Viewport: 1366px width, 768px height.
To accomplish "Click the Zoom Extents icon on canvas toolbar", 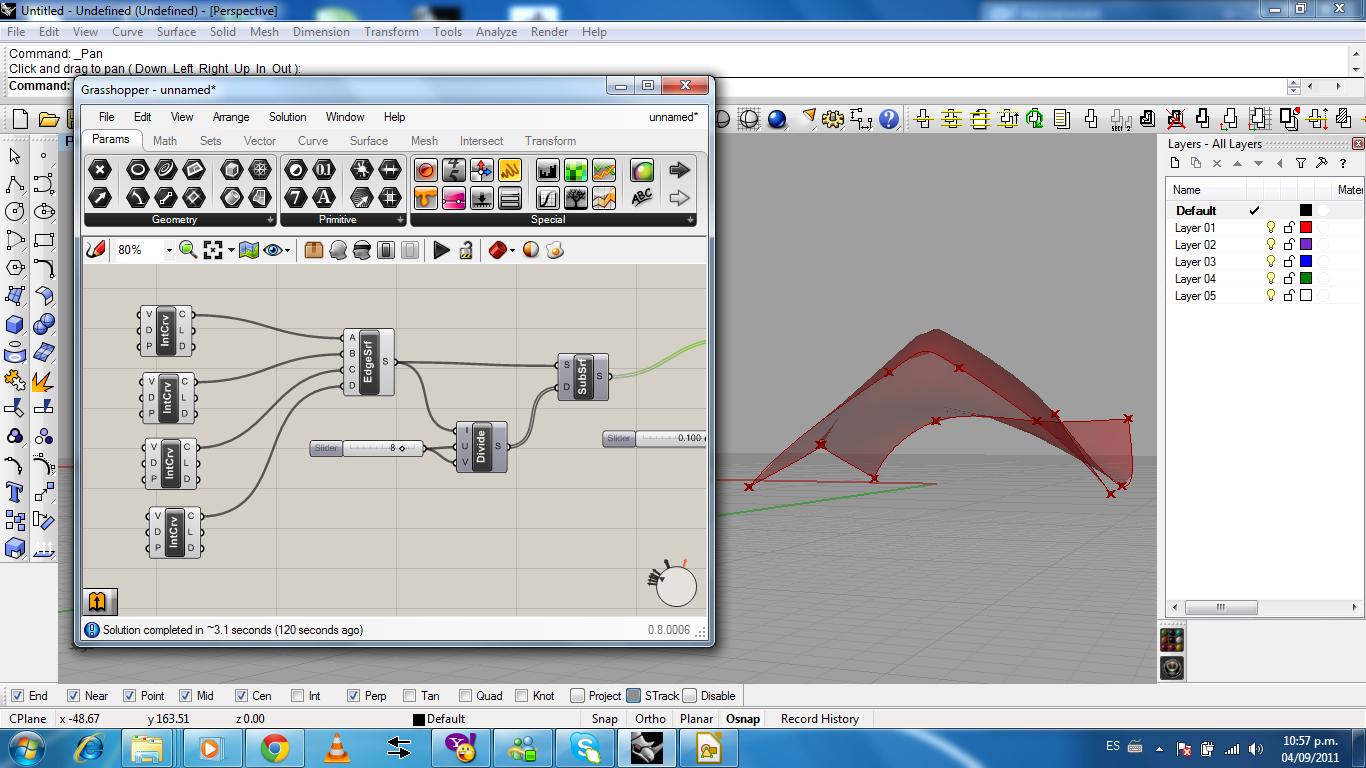I will point(211,250).
